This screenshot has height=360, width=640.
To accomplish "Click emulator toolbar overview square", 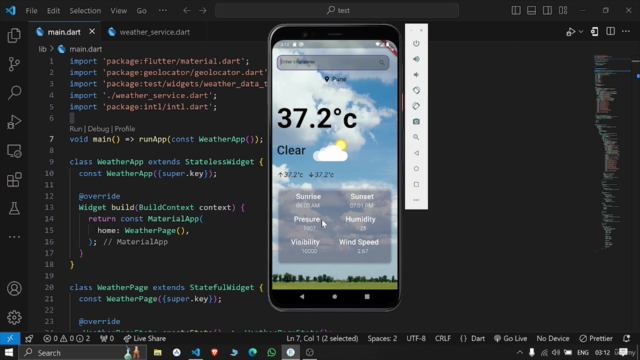I will coord(416,184).
